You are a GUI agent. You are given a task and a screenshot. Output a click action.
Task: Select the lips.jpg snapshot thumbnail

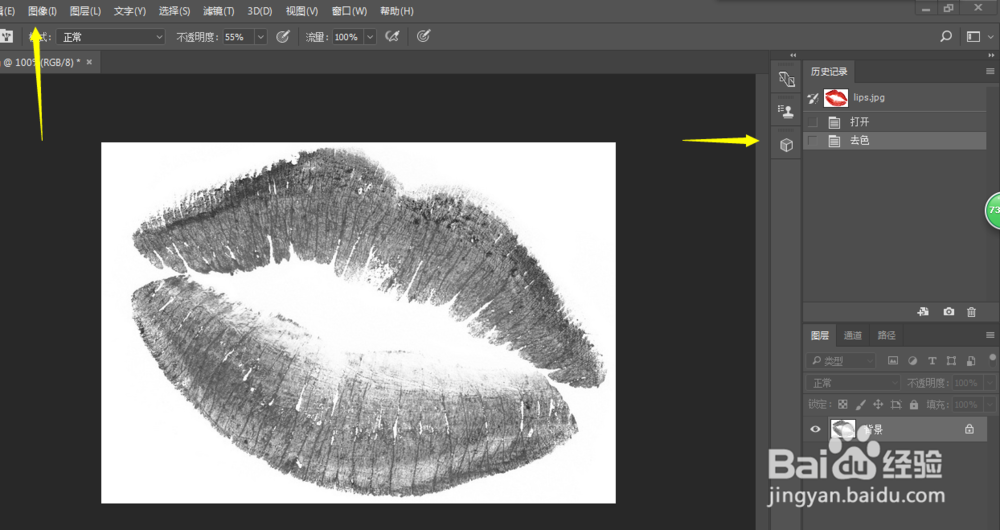pyautogui.click(x=836, y=98)
